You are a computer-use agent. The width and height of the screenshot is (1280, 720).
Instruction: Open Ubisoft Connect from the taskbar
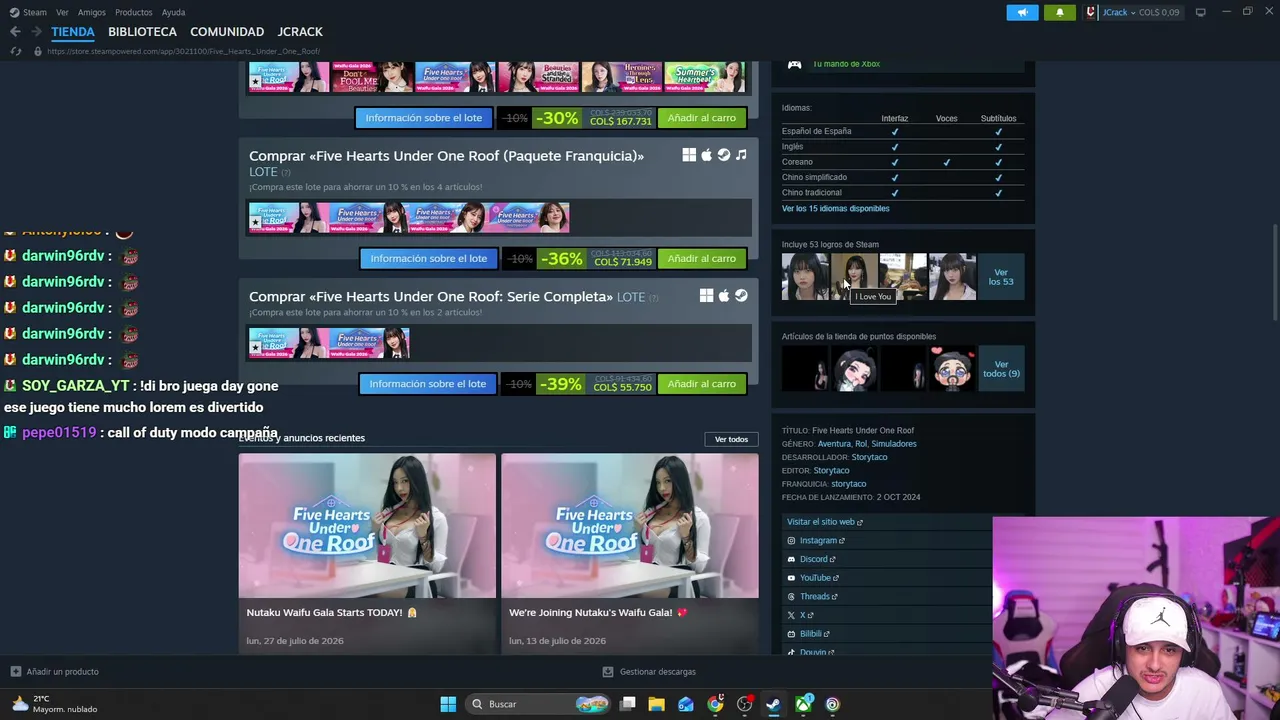(832, 704)
